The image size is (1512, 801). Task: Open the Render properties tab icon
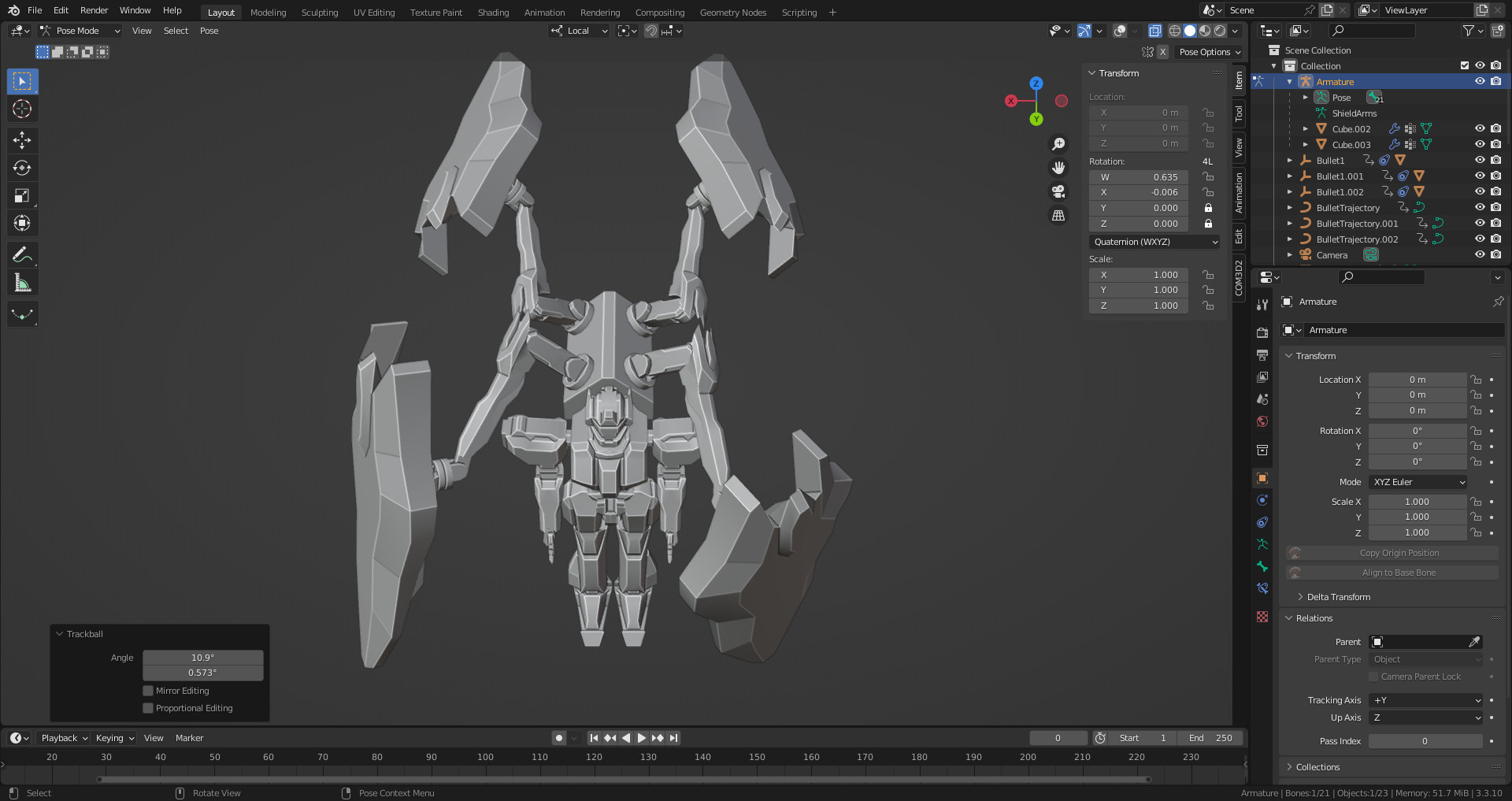(1262, 332)
